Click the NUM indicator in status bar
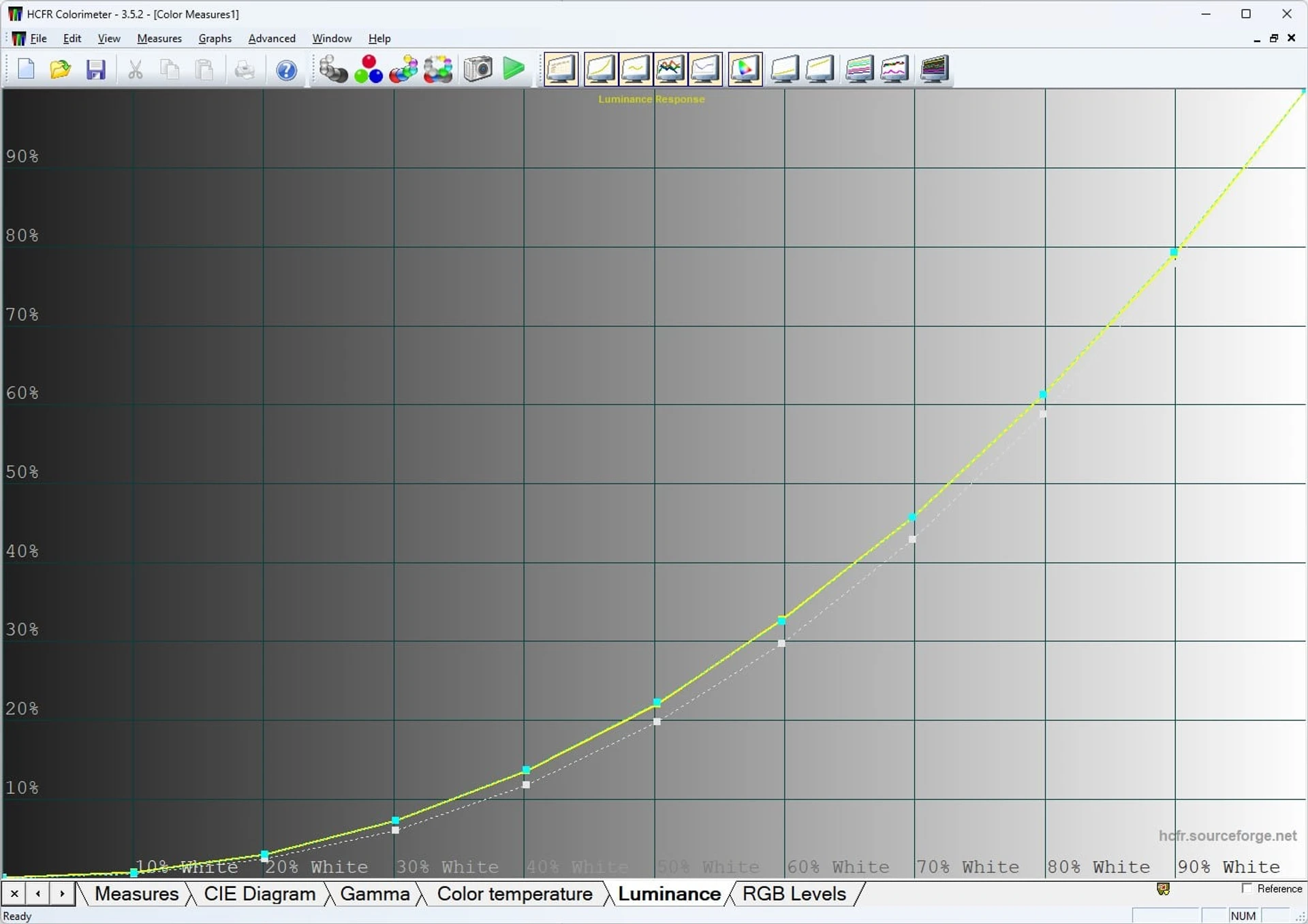1308x924 pixels. (1243, 916)
